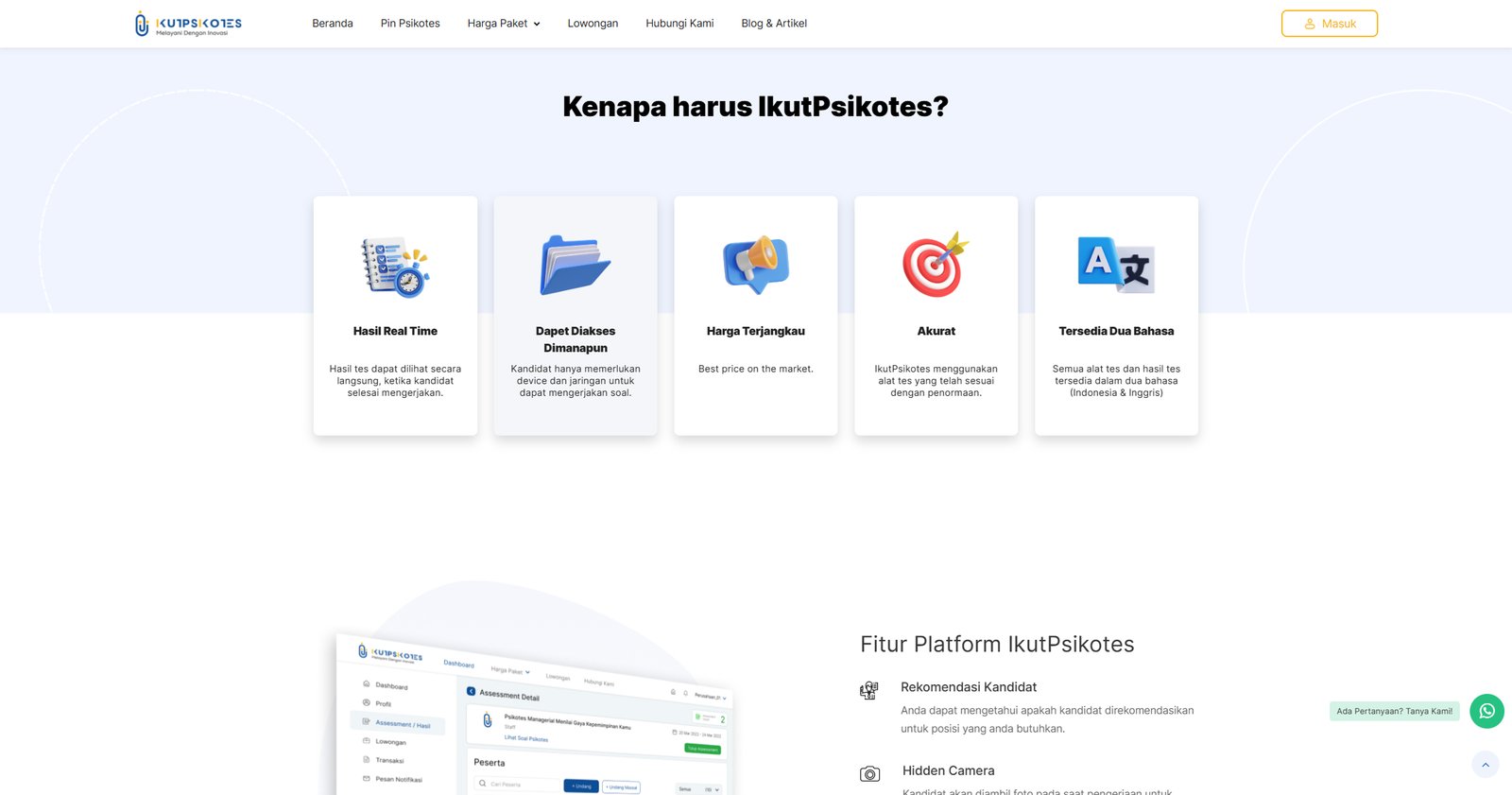Screen dimensions: 1512x795
Task: Click the Masuk login button
Action: (1330, 24)
